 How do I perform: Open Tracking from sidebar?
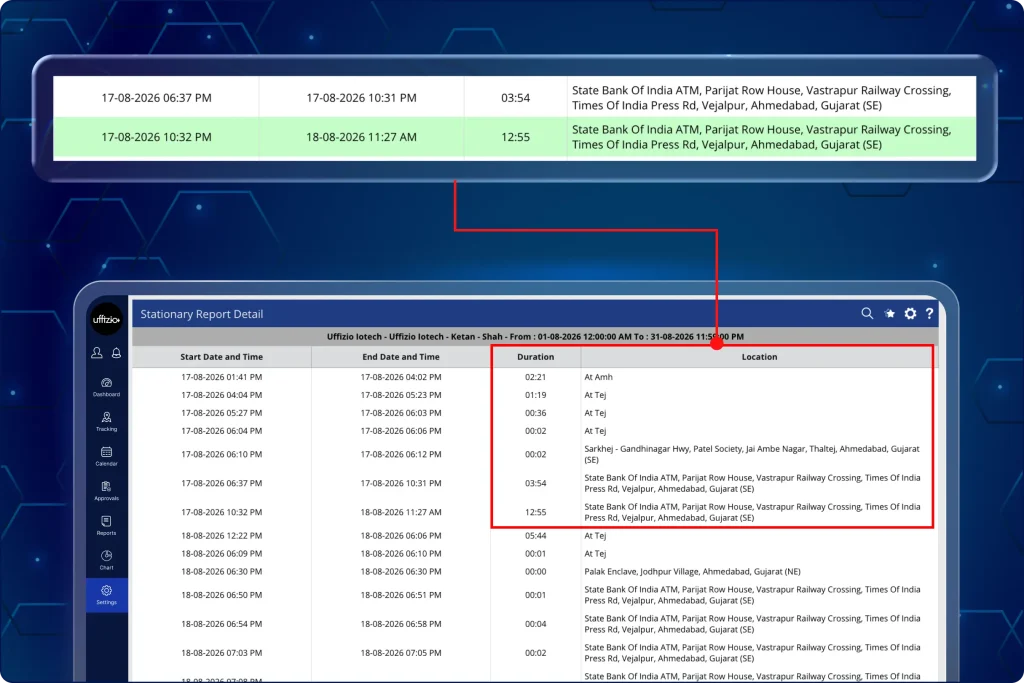106,421
